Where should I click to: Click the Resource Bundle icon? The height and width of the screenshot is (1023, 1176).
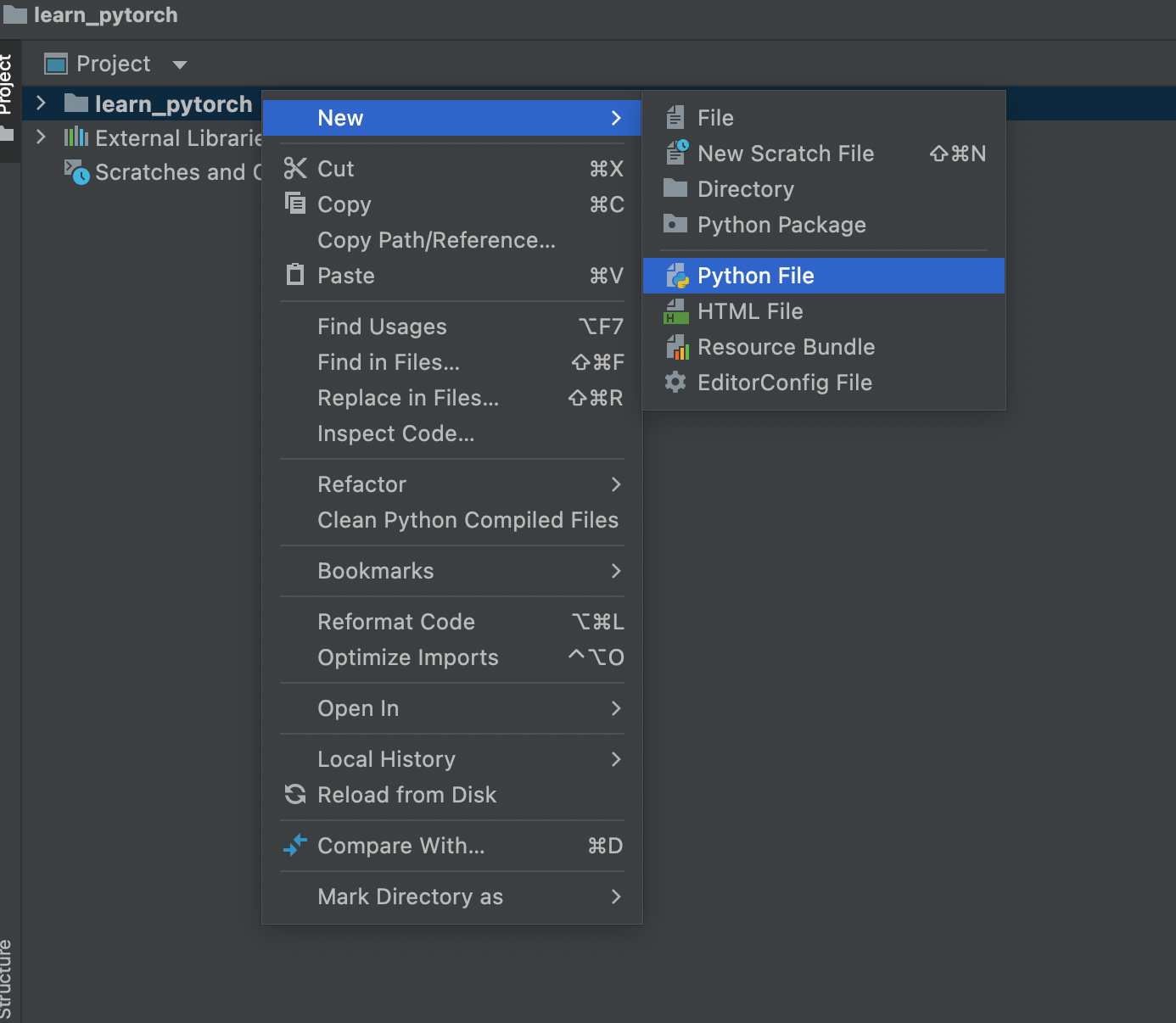[x=676, y=347]
